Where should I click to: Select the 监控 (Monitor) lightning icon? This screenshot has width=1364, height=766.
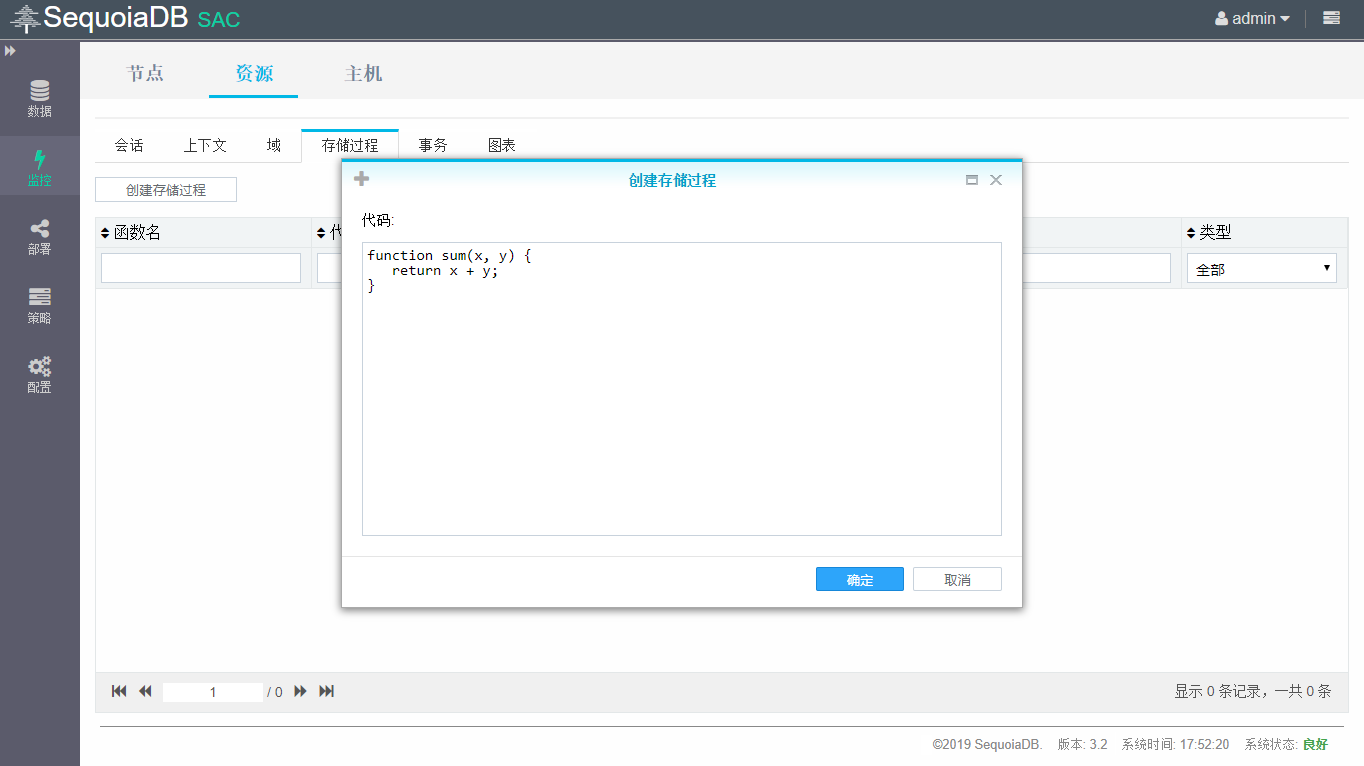(x=40, y=167)
